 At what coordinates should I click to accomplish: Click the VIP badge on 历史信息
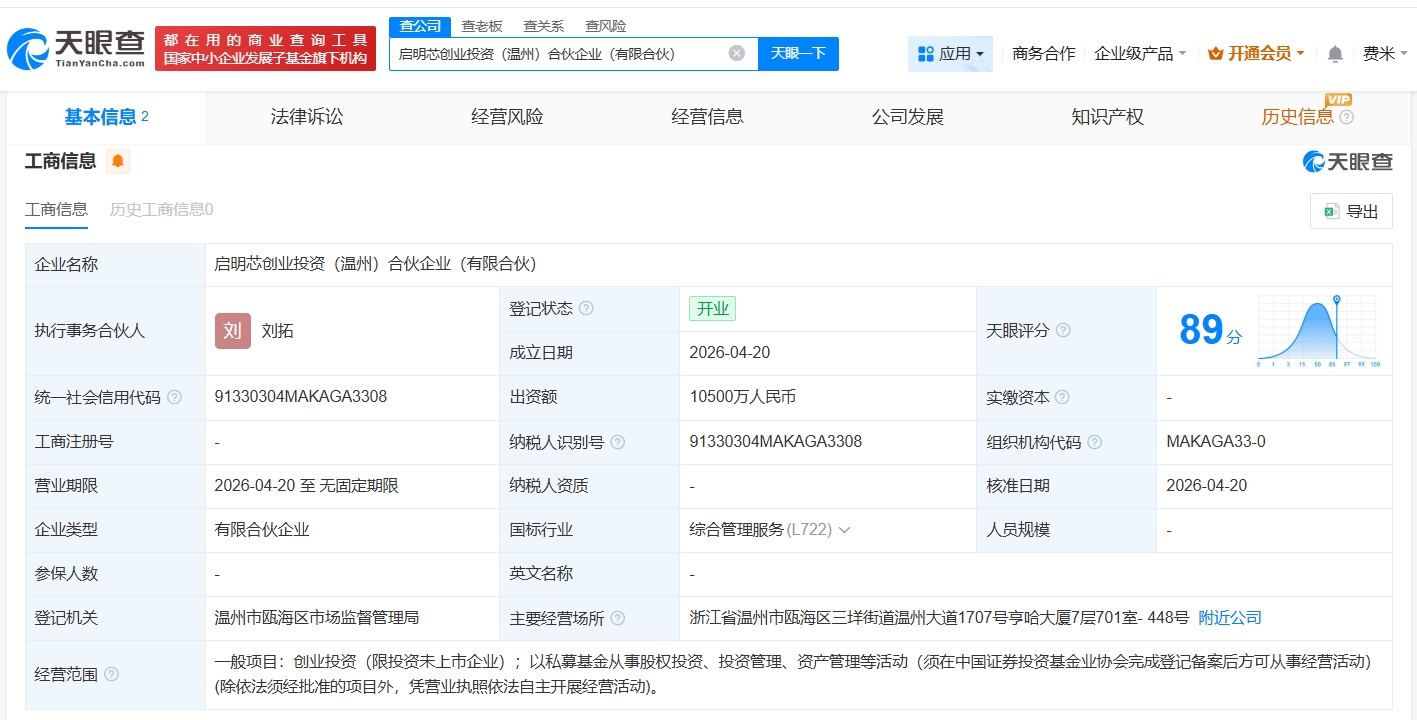tap(1337, 101)
